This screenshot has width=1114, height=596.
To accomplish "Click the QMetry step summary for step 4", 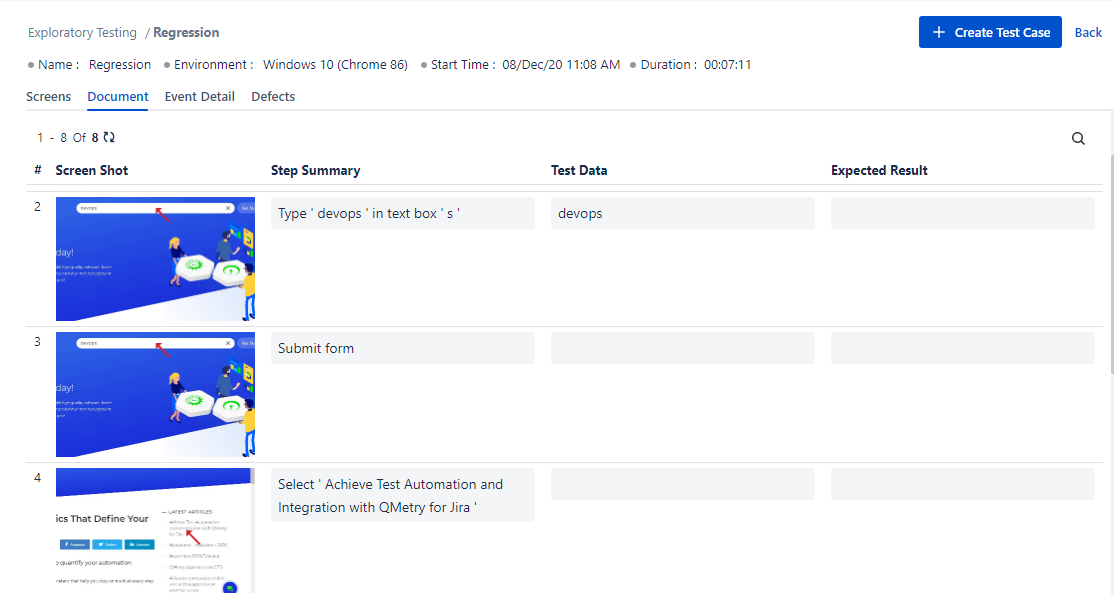I will [x=402, y=495].
